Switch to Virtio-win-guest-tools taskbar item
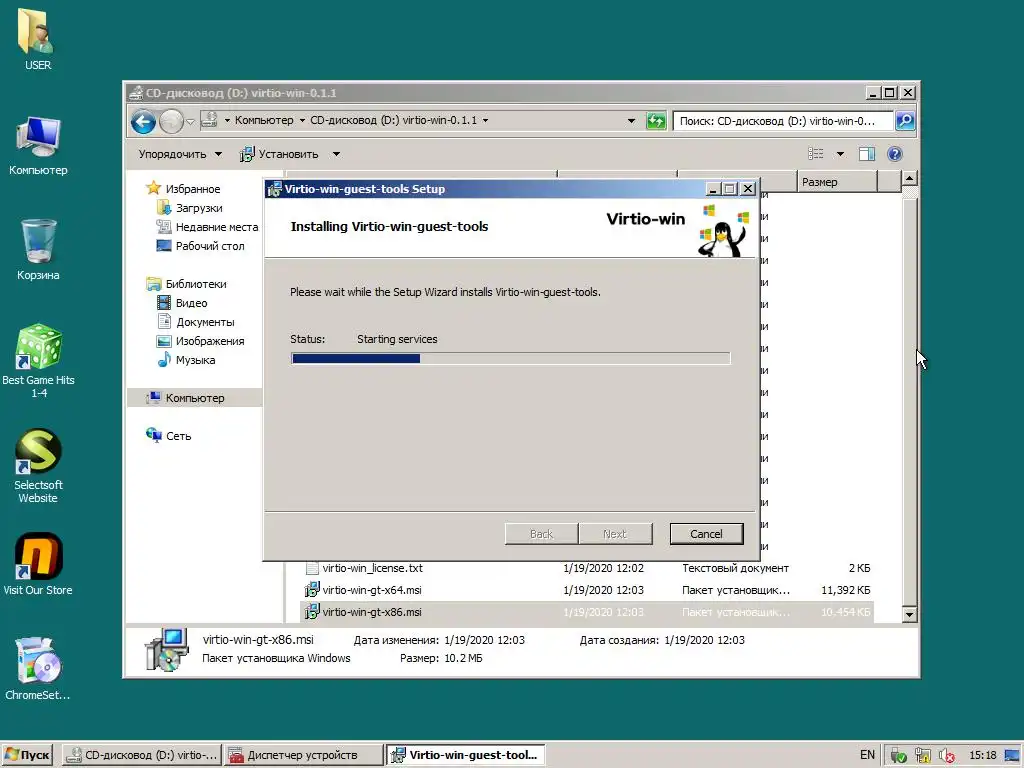The height and width of the screenshot is (768, 1024). click(x=465, y=755)
